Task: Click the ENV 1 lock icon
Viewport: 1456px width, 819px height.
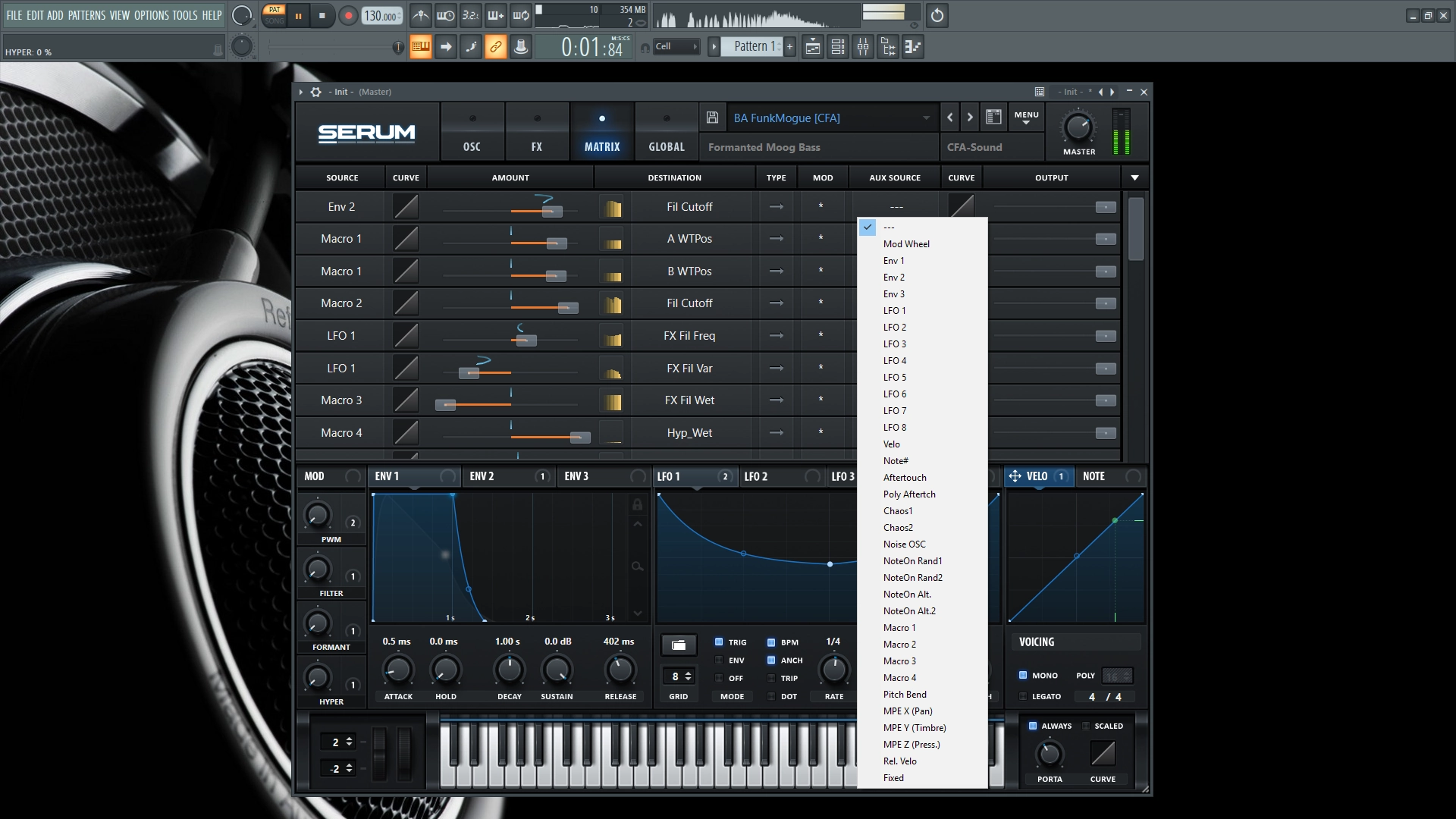Action: (637, 504)
